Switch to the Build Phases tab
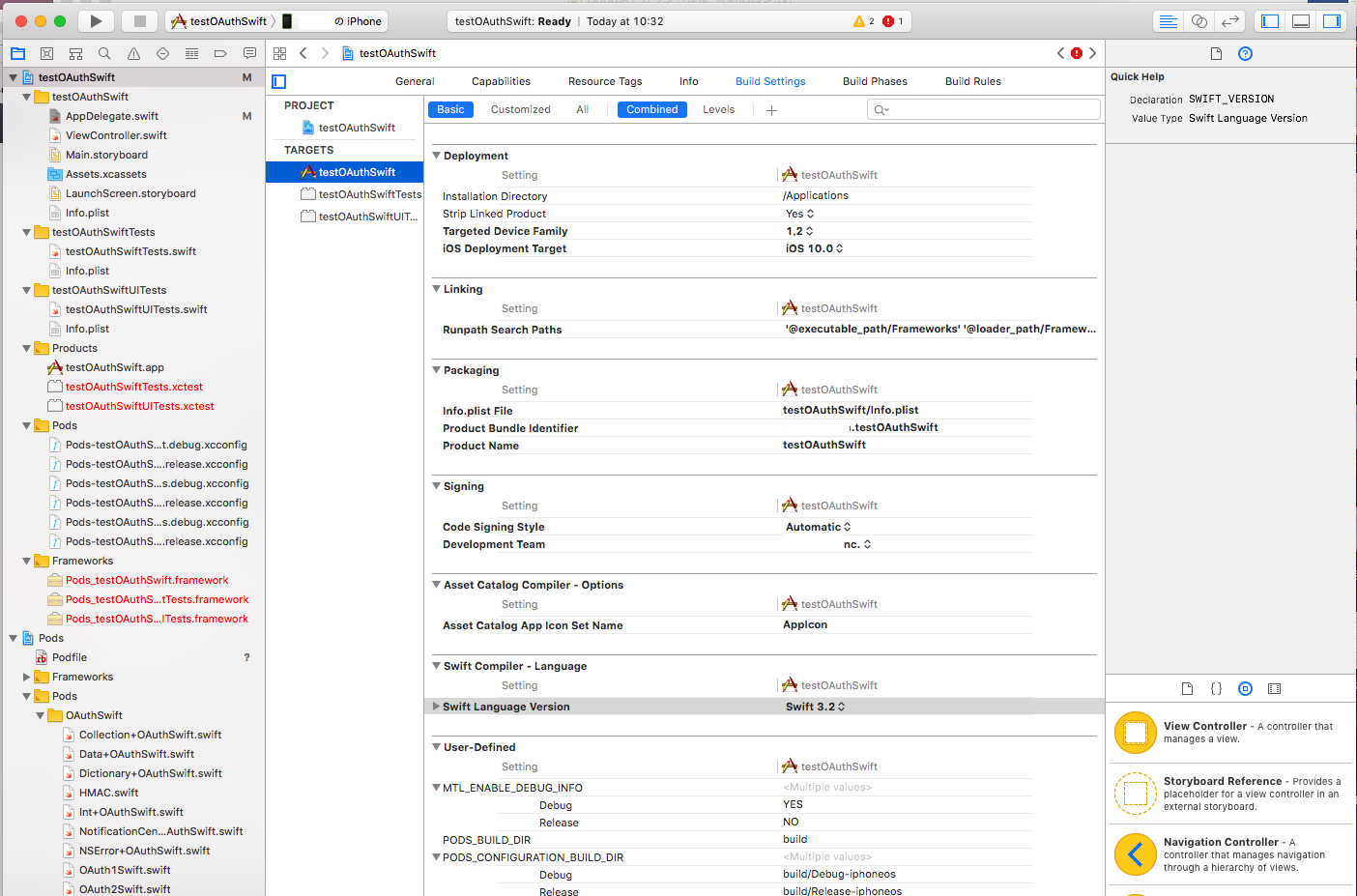 pos(875,81)
